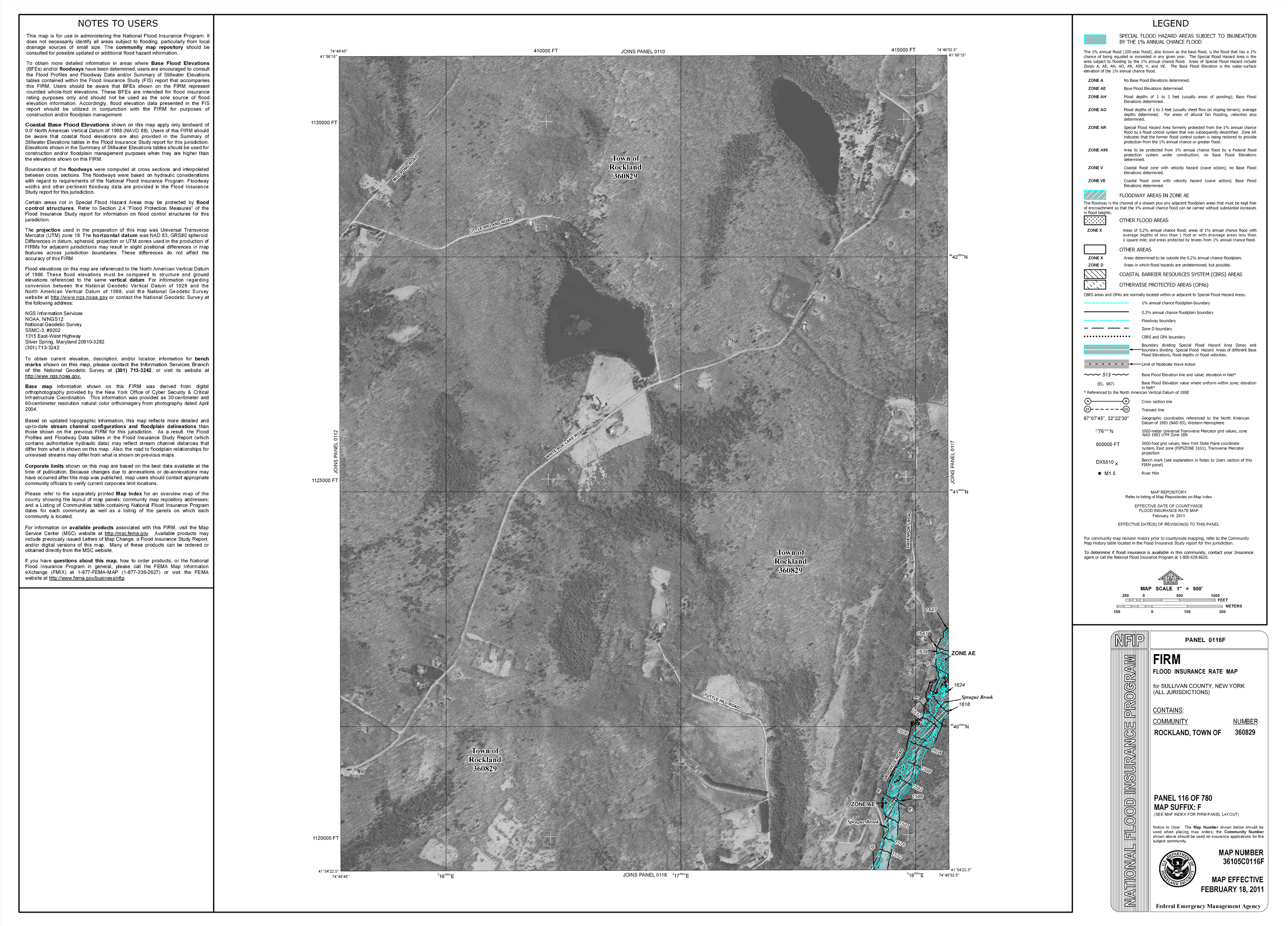Image resolution: width=1288 pixels, height=926 pixels.
Task: Click the NFIP logo at title block top
Action: 1129,640
